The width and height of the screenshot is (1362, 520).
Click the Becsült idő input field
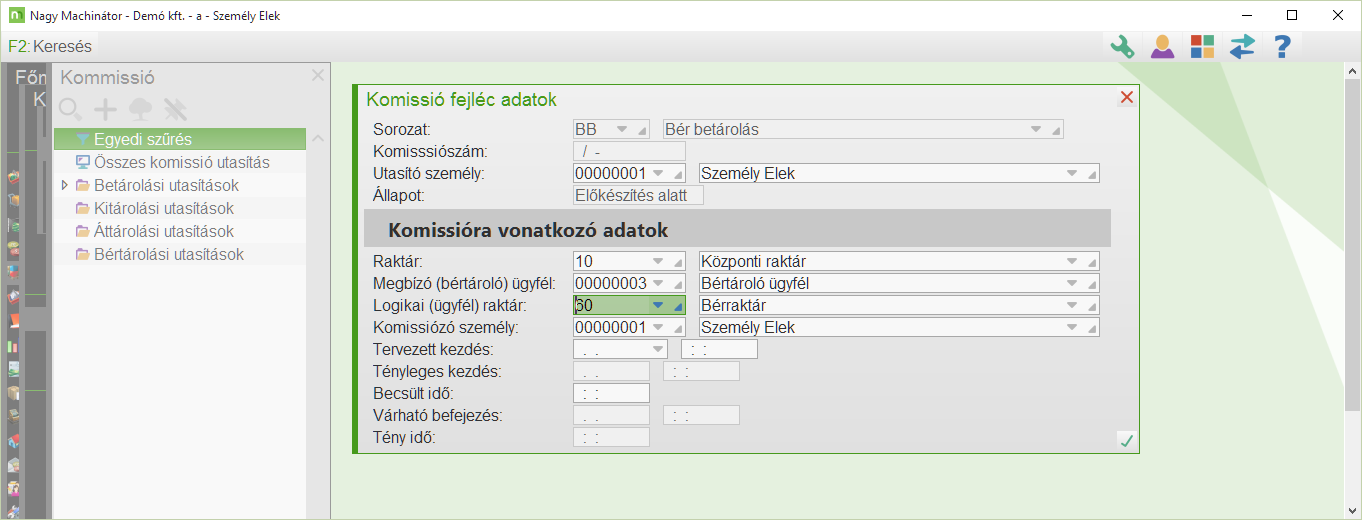click(611, 393)
